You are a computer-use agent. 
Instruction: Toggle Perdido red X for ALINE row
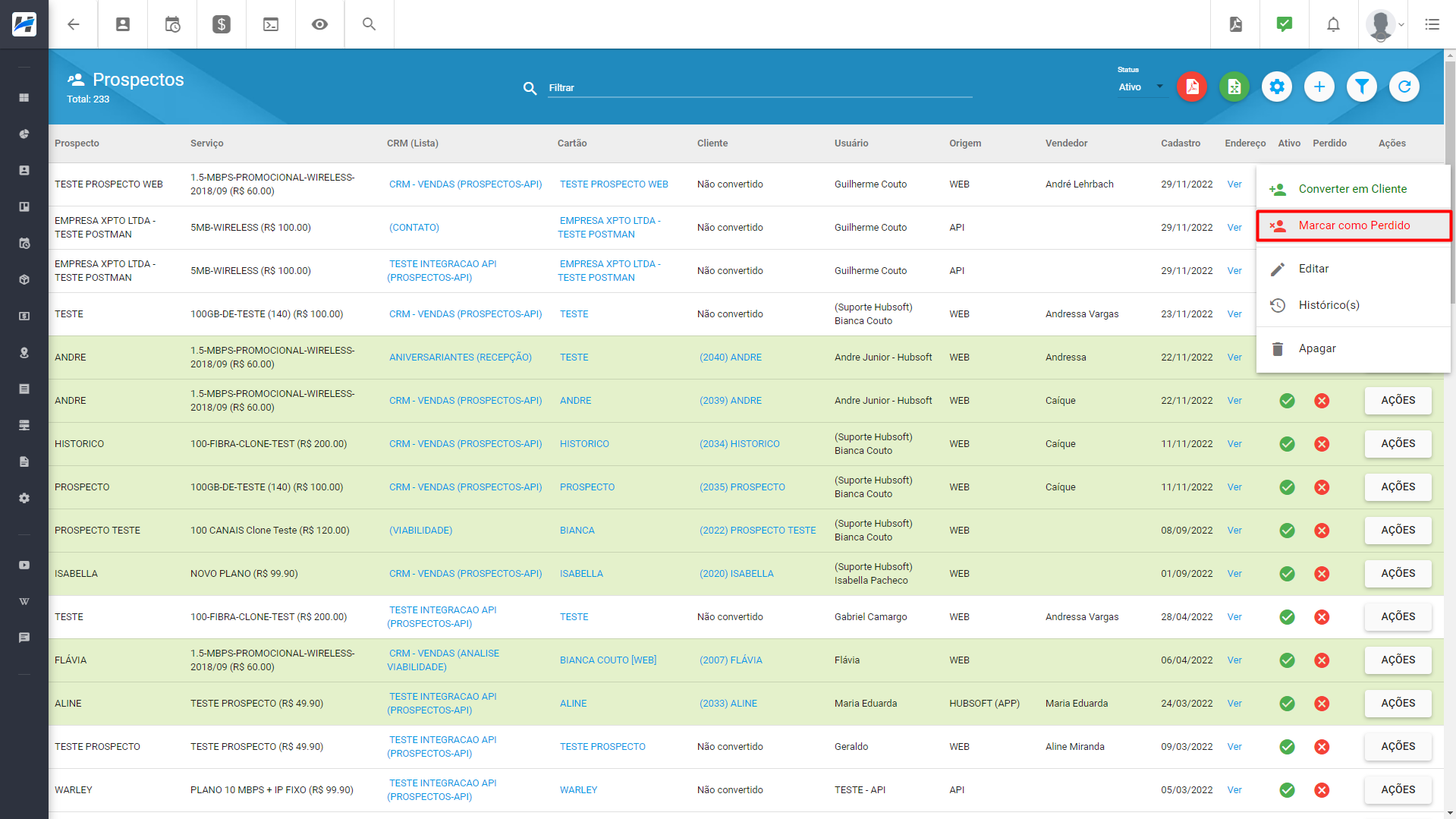(x=1322, y=704)
